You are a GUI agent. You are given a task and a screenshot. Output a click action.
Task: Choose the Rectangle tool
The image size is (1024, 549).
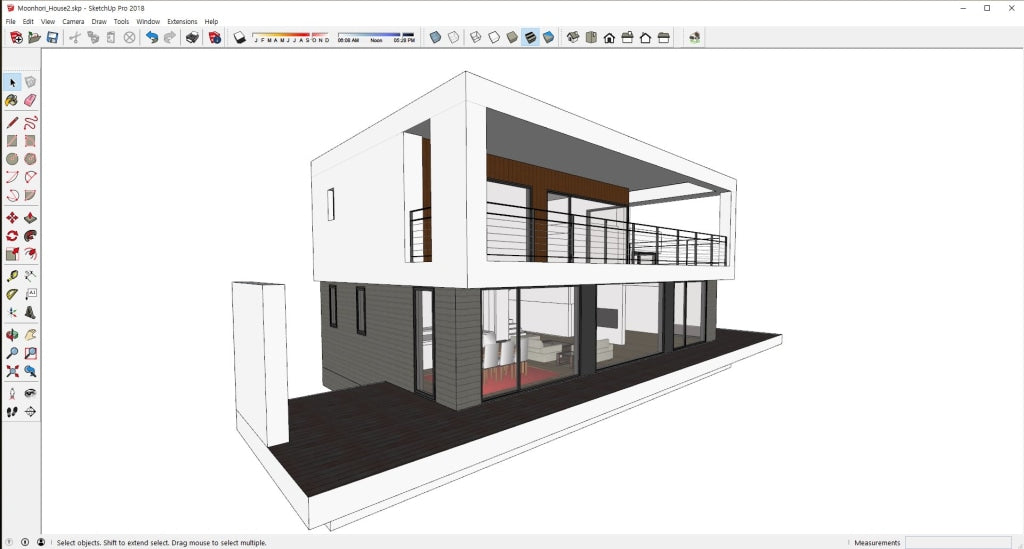coord(12,140)
